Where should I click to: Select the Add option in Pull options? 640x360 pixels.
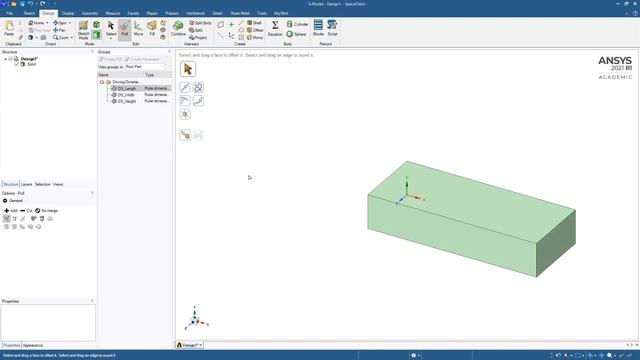point(11,211)
